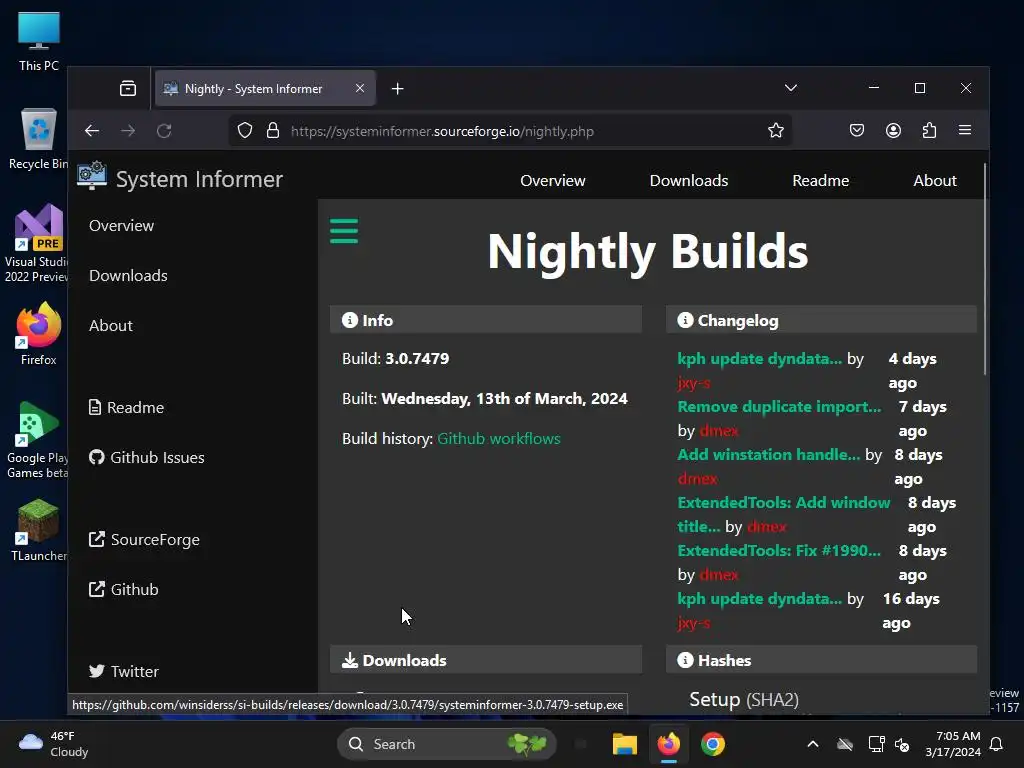This screenshot has height=768, width=1024.
Task: Click the Firefox taskbar icon
Action: tap(669, 744)
